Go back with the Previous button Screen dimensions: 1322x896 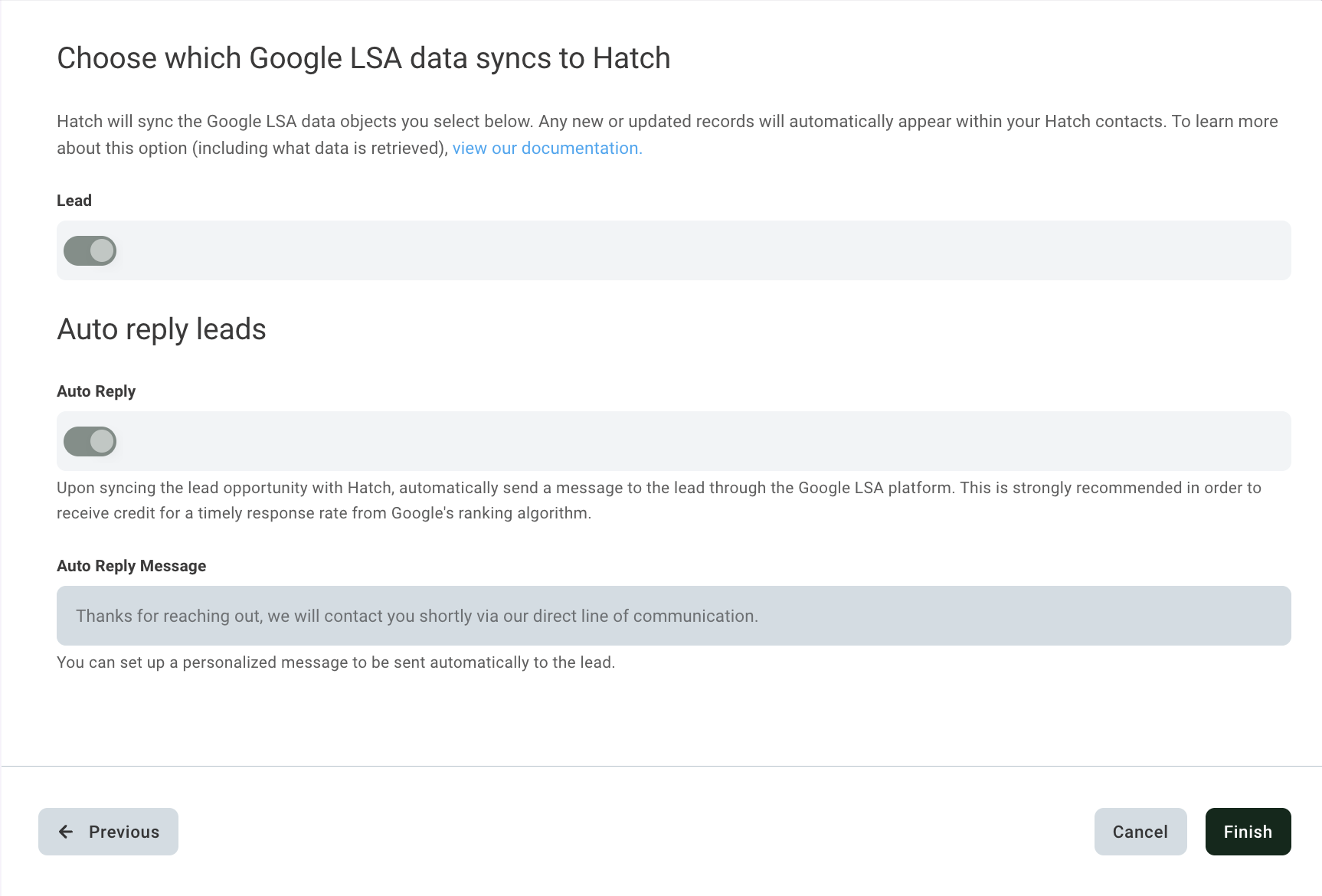point(108,832)
